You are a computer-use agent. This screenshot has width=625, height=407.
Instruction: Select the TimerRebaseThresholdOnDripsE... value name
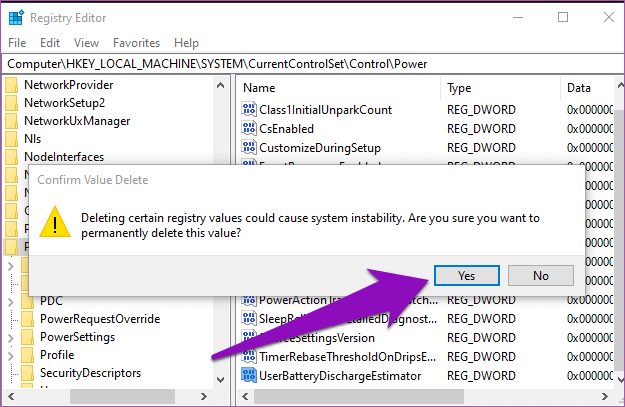click(347, 357)
